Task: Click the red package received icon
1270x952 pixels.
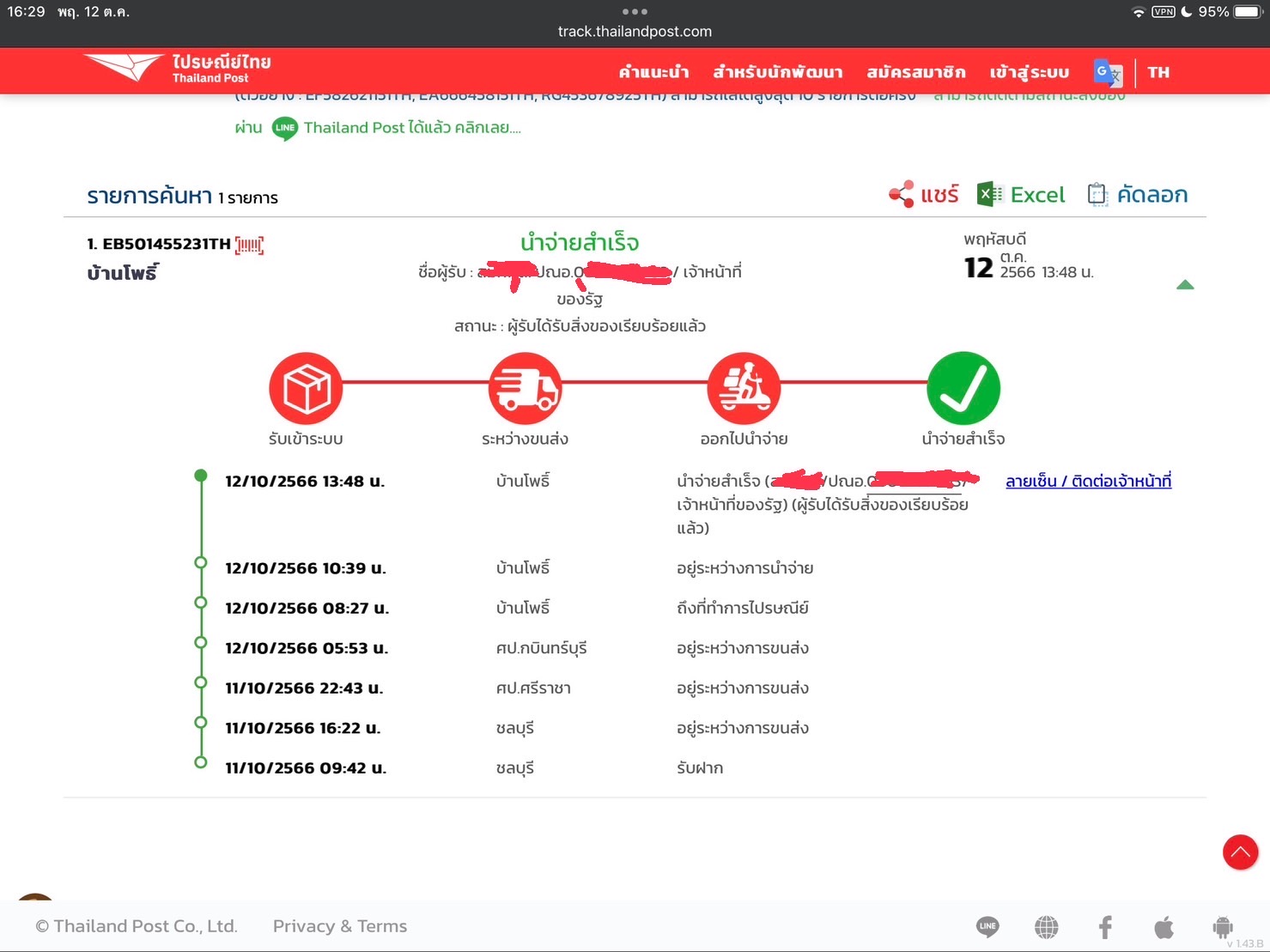Action: [x=306, y=388]
